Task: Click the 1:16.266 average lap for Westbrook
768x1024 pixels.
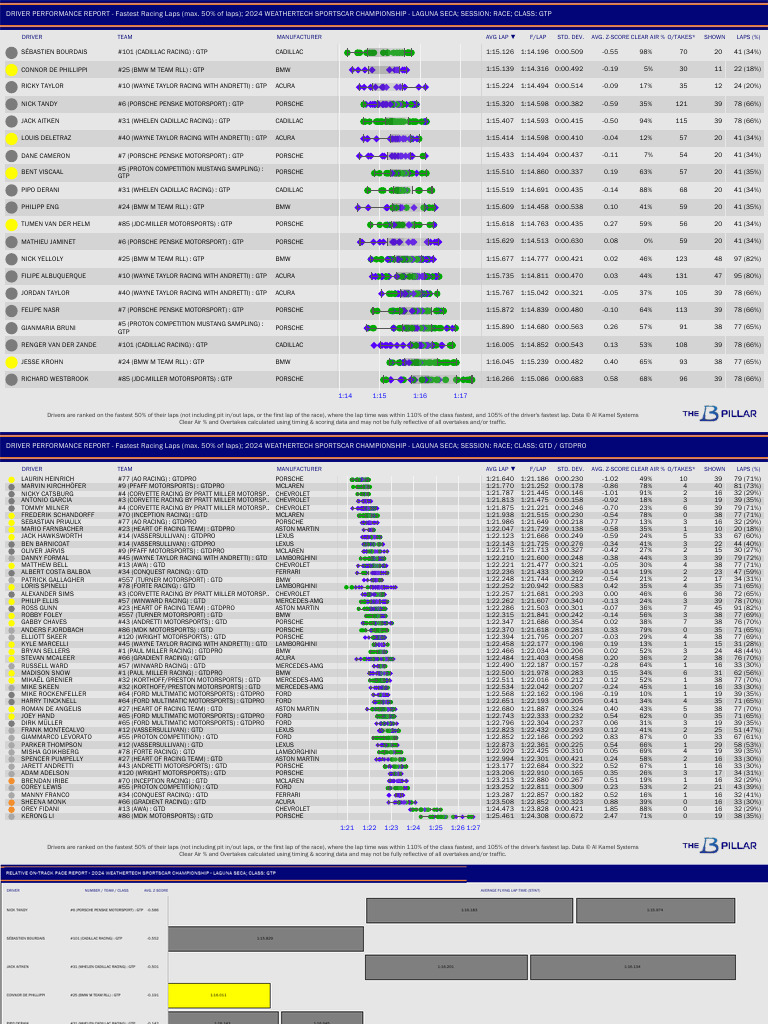Action: pyautogui.click(x=500, y=379)
